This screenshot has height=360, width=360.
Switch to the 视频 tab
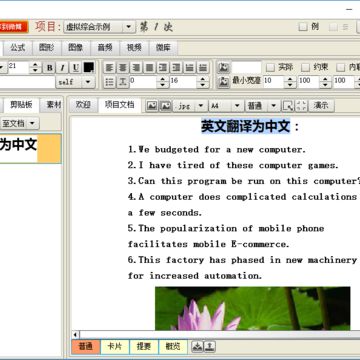pyautogui.click(x=134, y=48)
